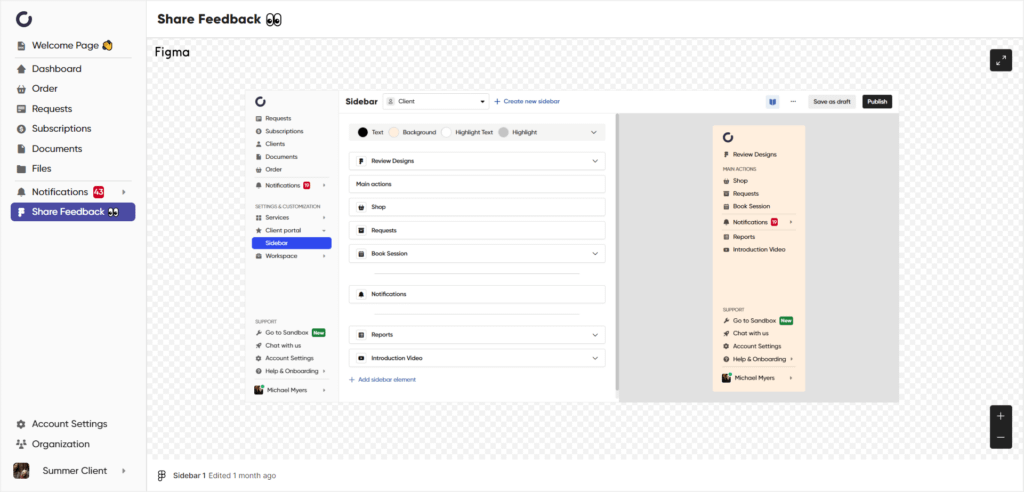The width and height of the screenshot is (1024, 492).
Task: Click the bell icon in Notifications editor row
Action: tap(360, 294)
